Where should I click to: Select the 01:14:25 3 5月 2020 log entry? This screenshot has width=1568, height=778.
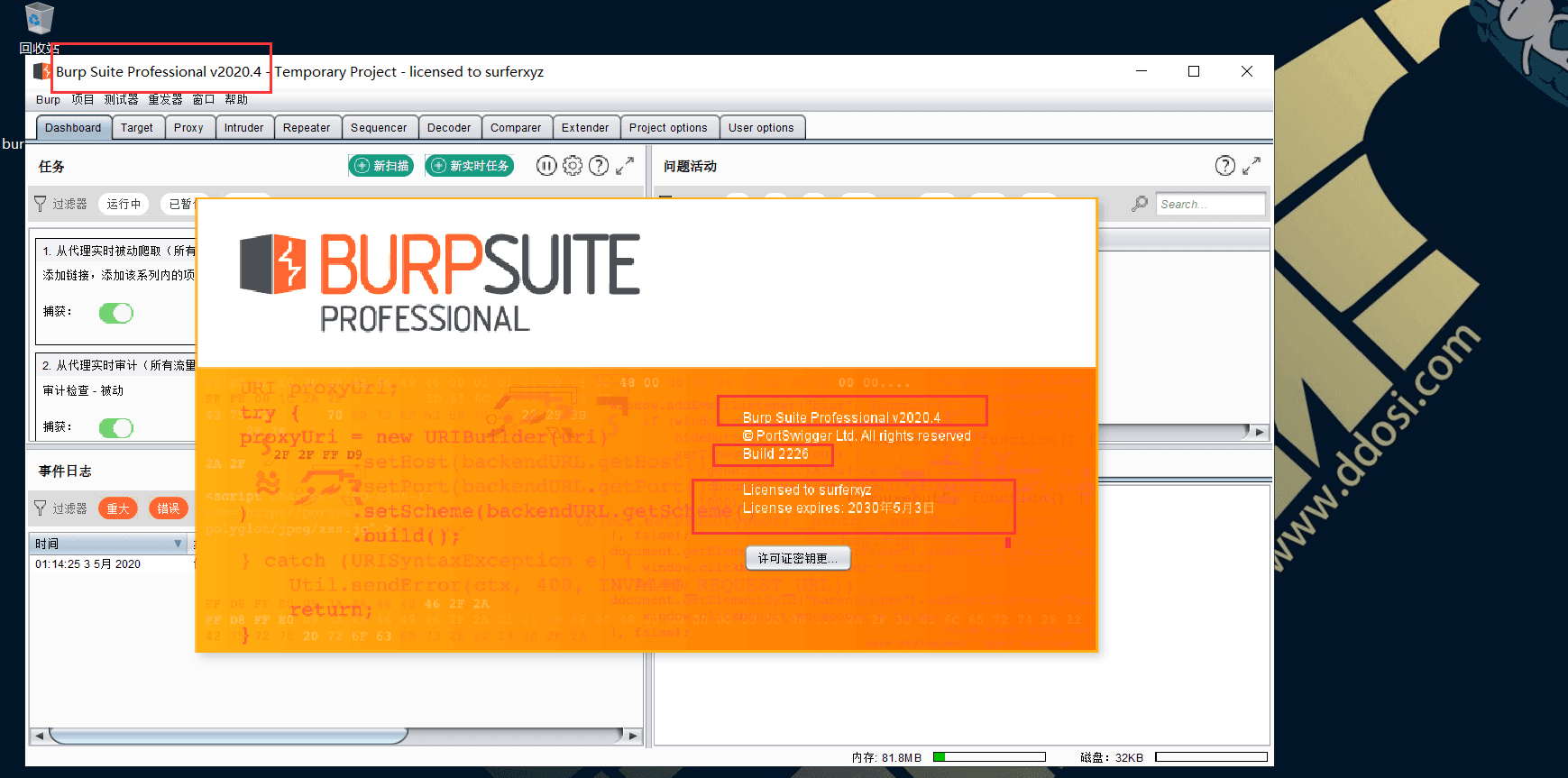pyautogui.click(x=88, y=564)
